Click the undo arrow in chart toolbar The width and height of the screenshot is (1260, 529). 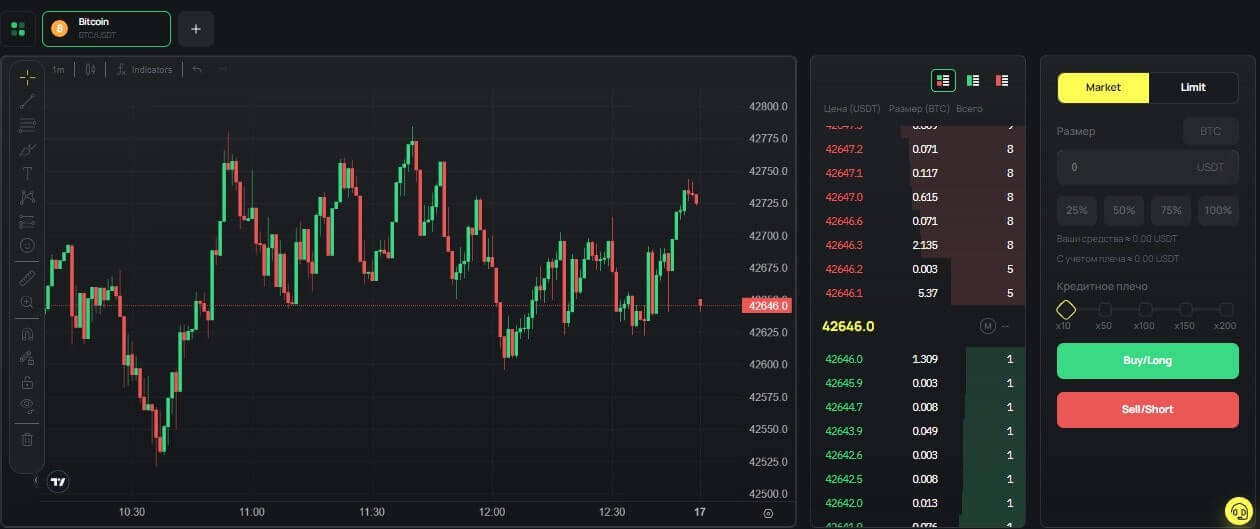click(197, 70)
